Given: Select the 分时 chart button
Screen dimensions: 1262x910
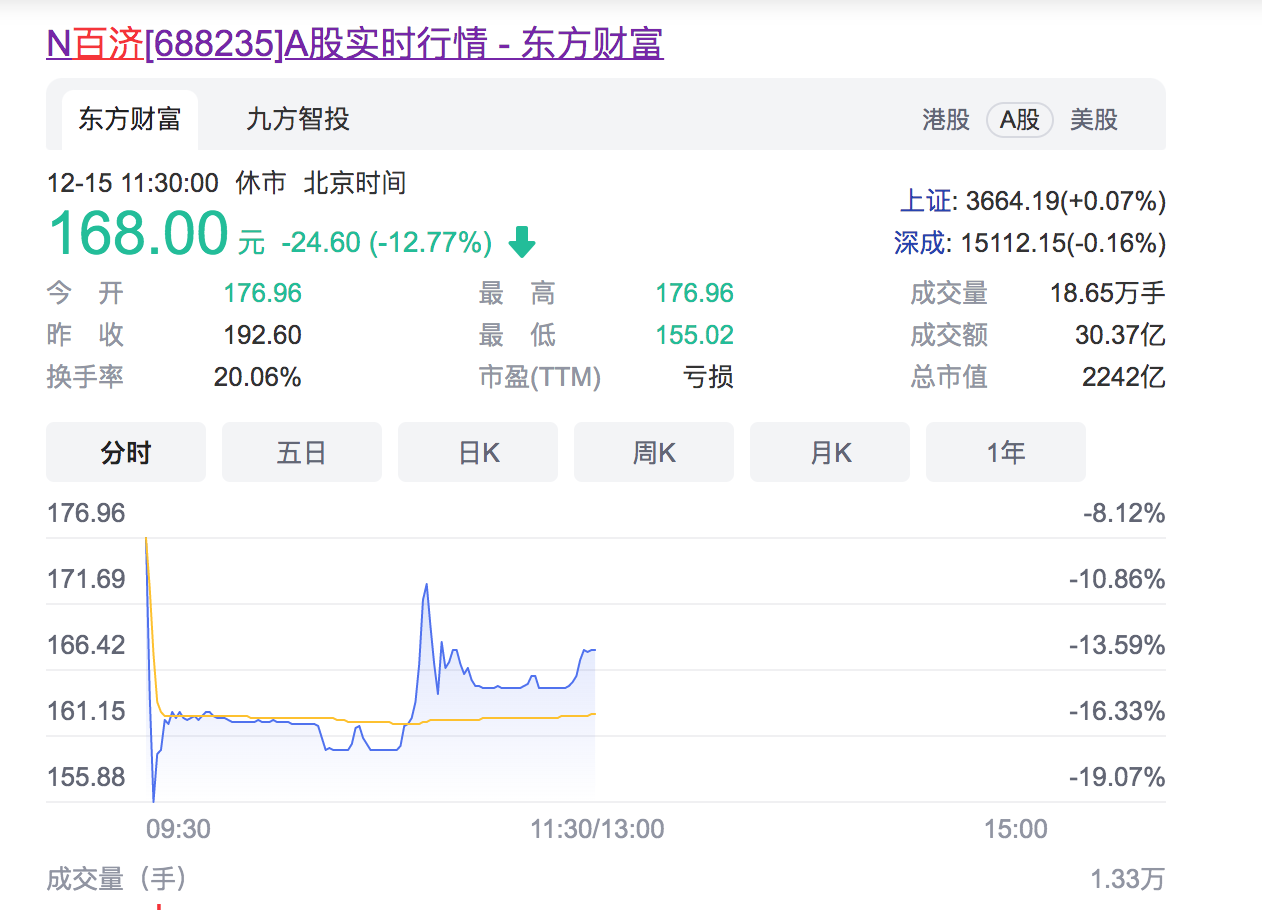Looking at the screenshot, I should point(126,453).
